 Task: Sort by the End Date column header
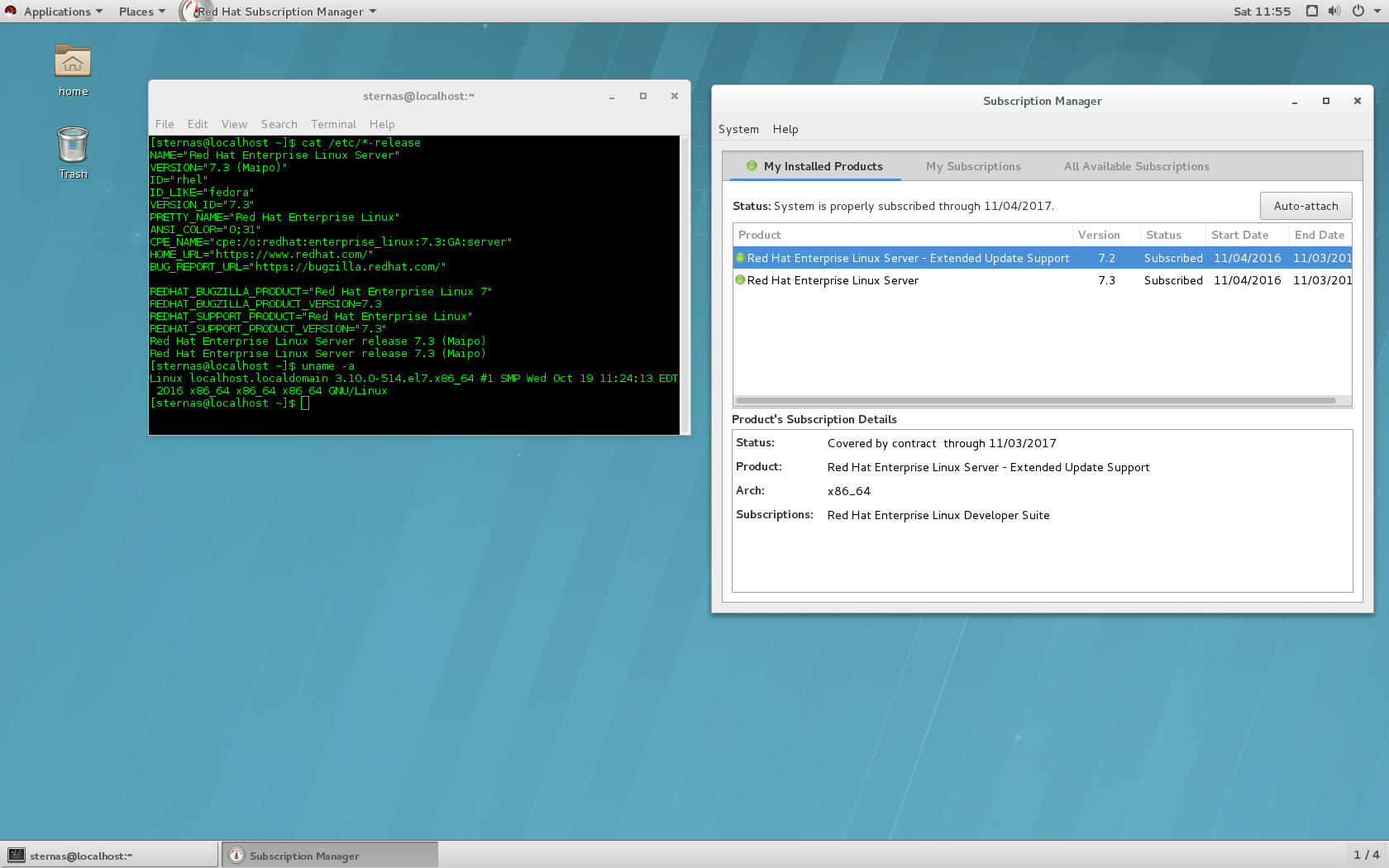coord(1320,235)
